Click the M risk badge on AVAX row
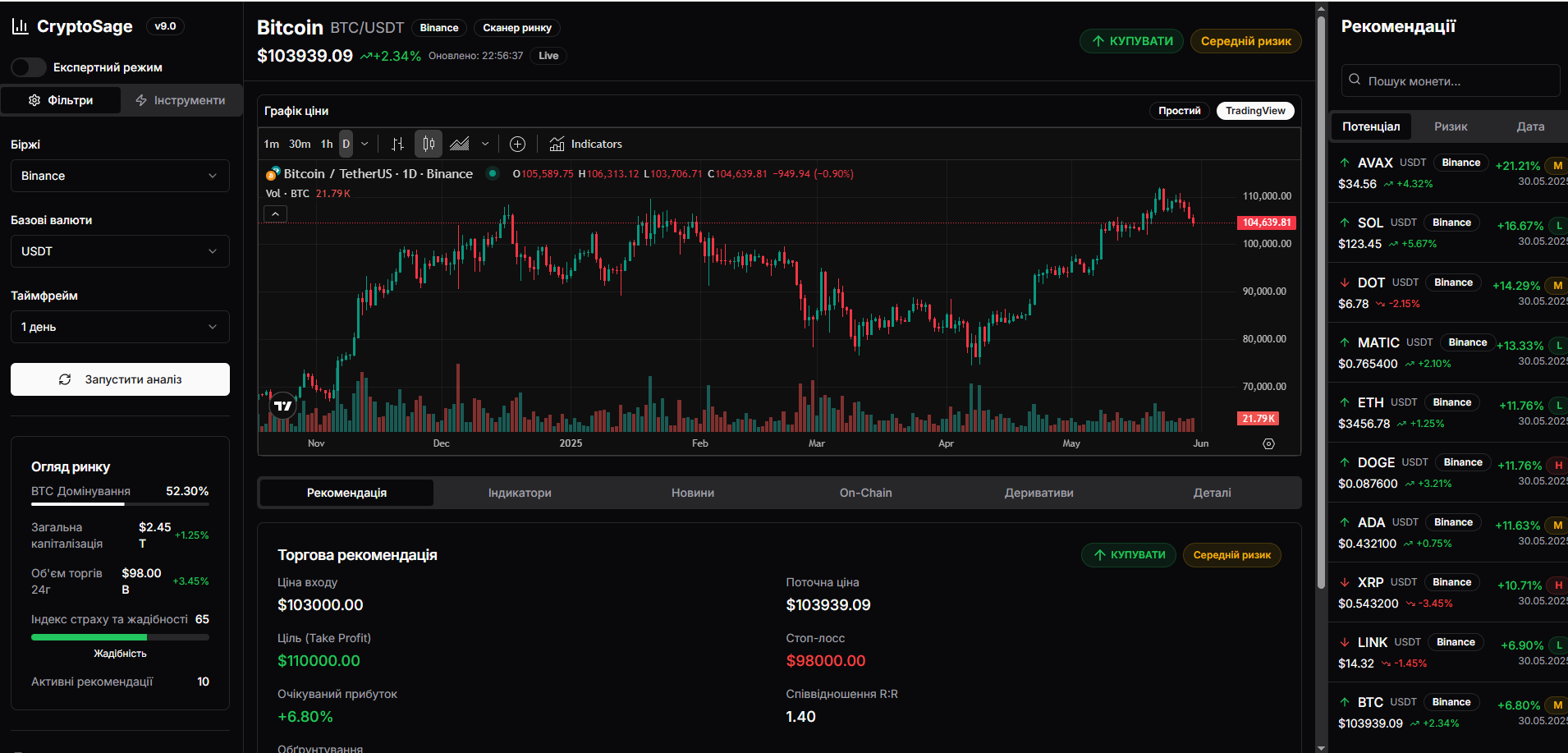The height and width of the screenshot is (753, 1568). [1557, 166]
